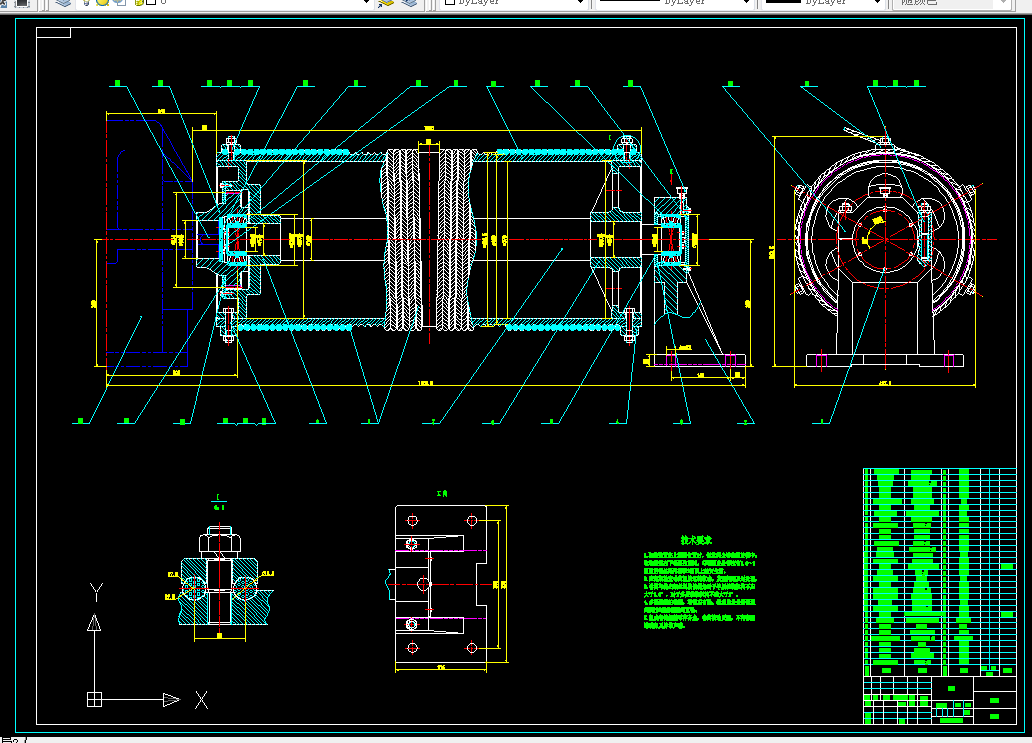Click the Y axis label of UCS icon
The height and width of the screenshot is (743, 1032).
tap(96, 592)
